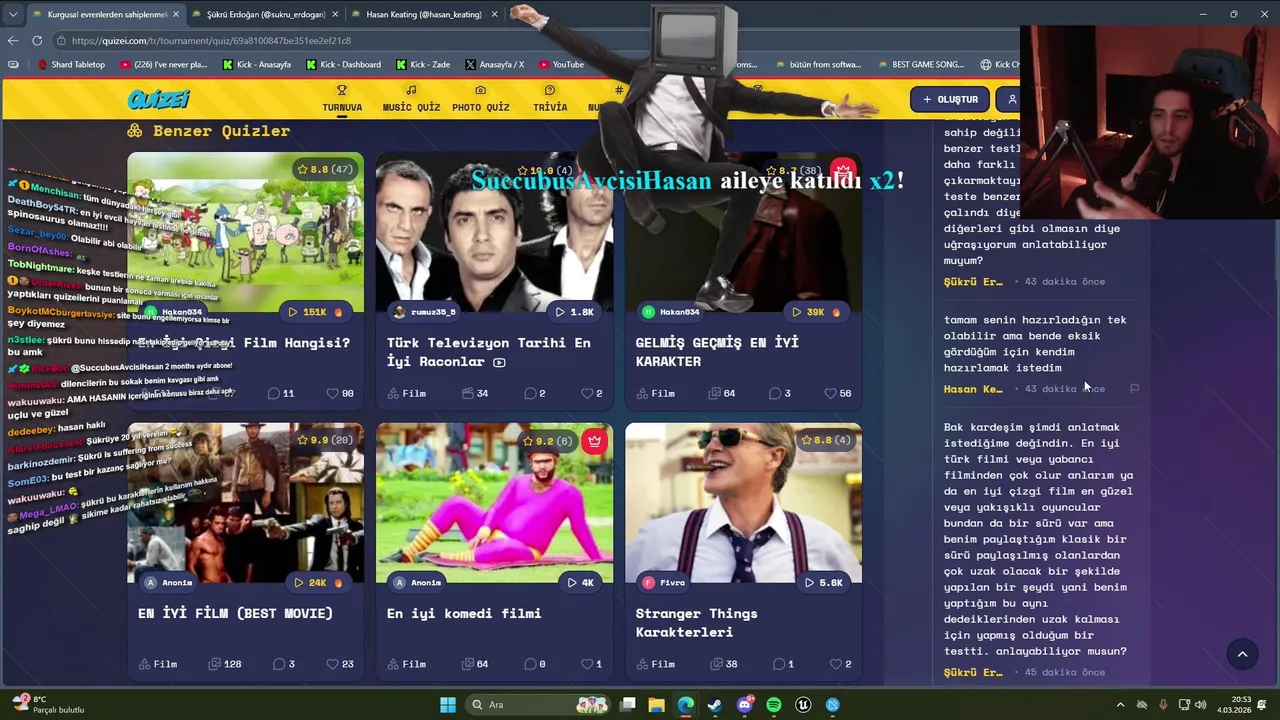Open File Explorer from the taskbar

click(x=656, y=705)
